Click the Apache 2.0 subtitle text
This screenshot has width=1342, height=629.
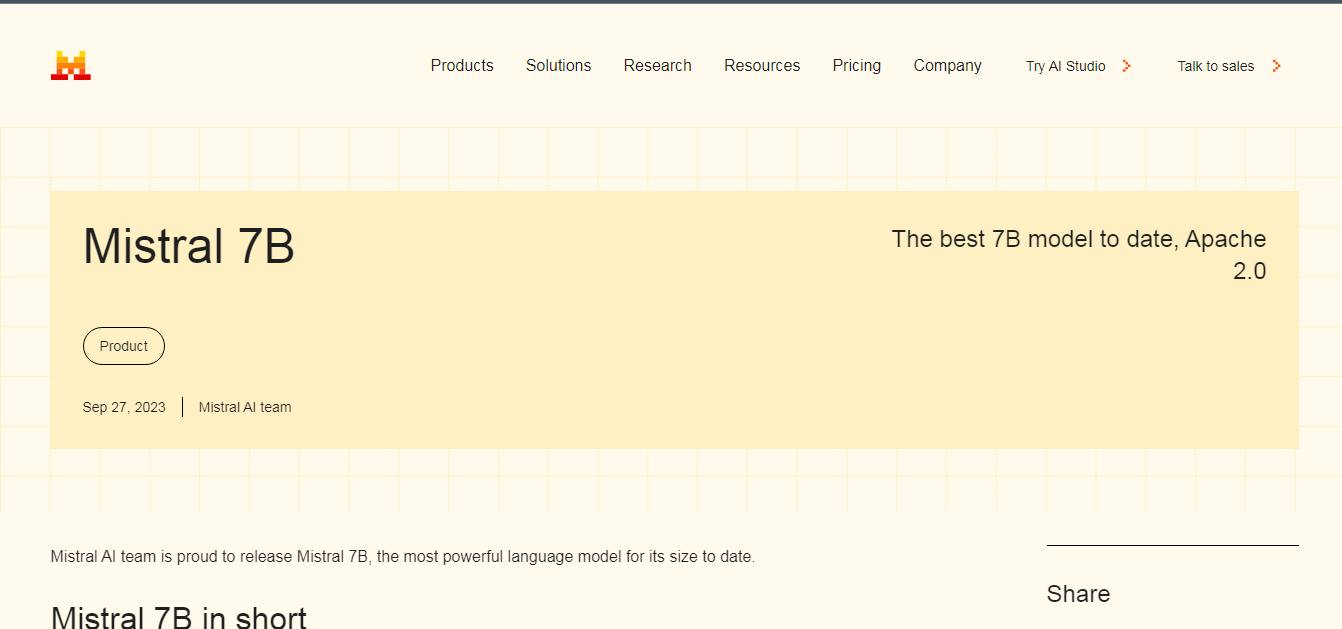coord(1079,254)
